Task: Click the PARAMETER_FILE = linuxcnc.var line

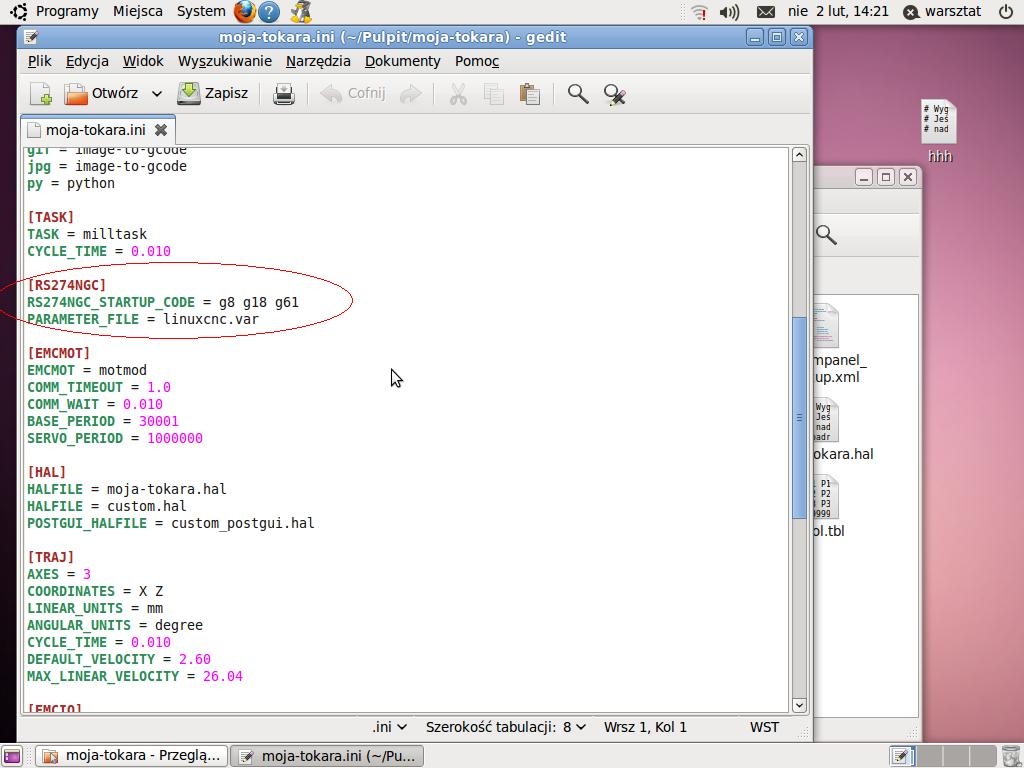Action: pos(143,319)
